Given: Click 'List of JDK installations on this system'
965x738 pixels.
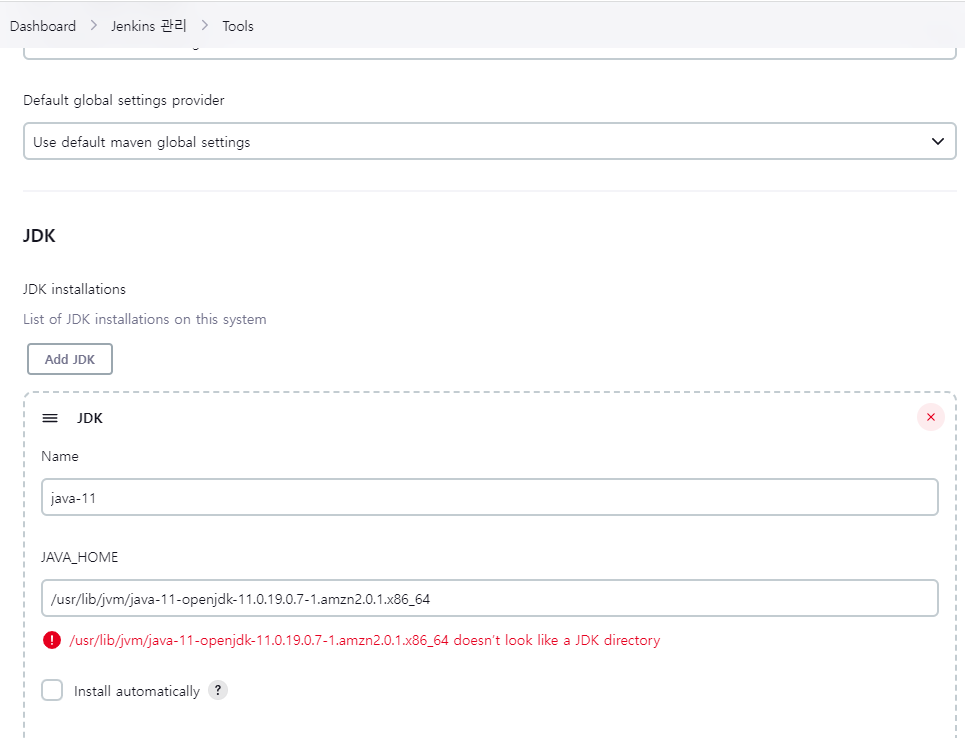Looking at the screenshot, I should 145,319.
